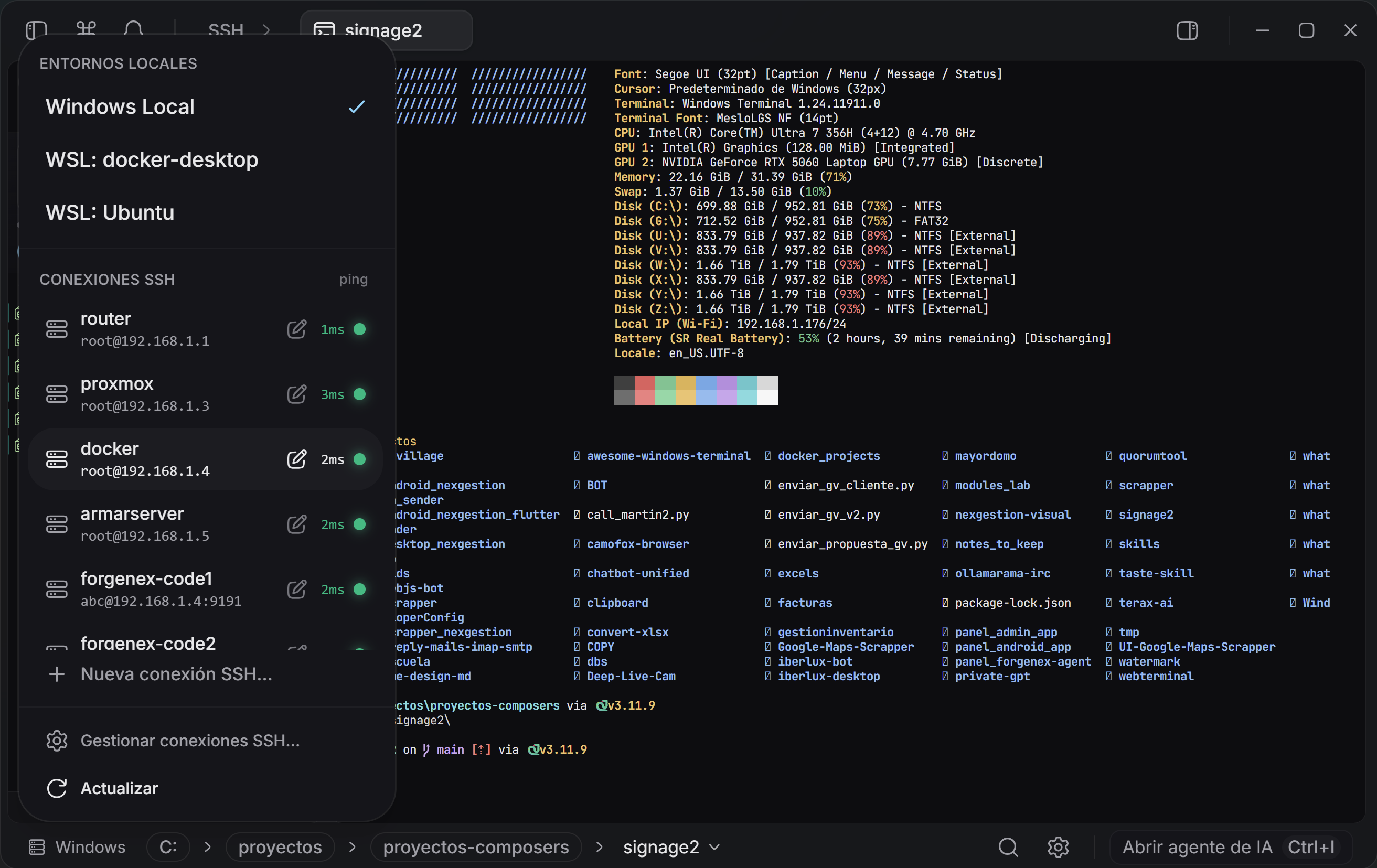The height and width of the screenshot is (868, 1377).
Task: Click the refresh icon beside Actualizar
Action: coord(57,788)
